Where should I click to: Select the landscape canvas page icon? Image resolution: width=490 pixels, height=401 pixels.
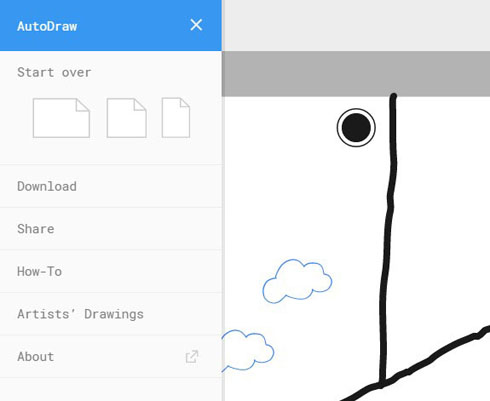61,118
